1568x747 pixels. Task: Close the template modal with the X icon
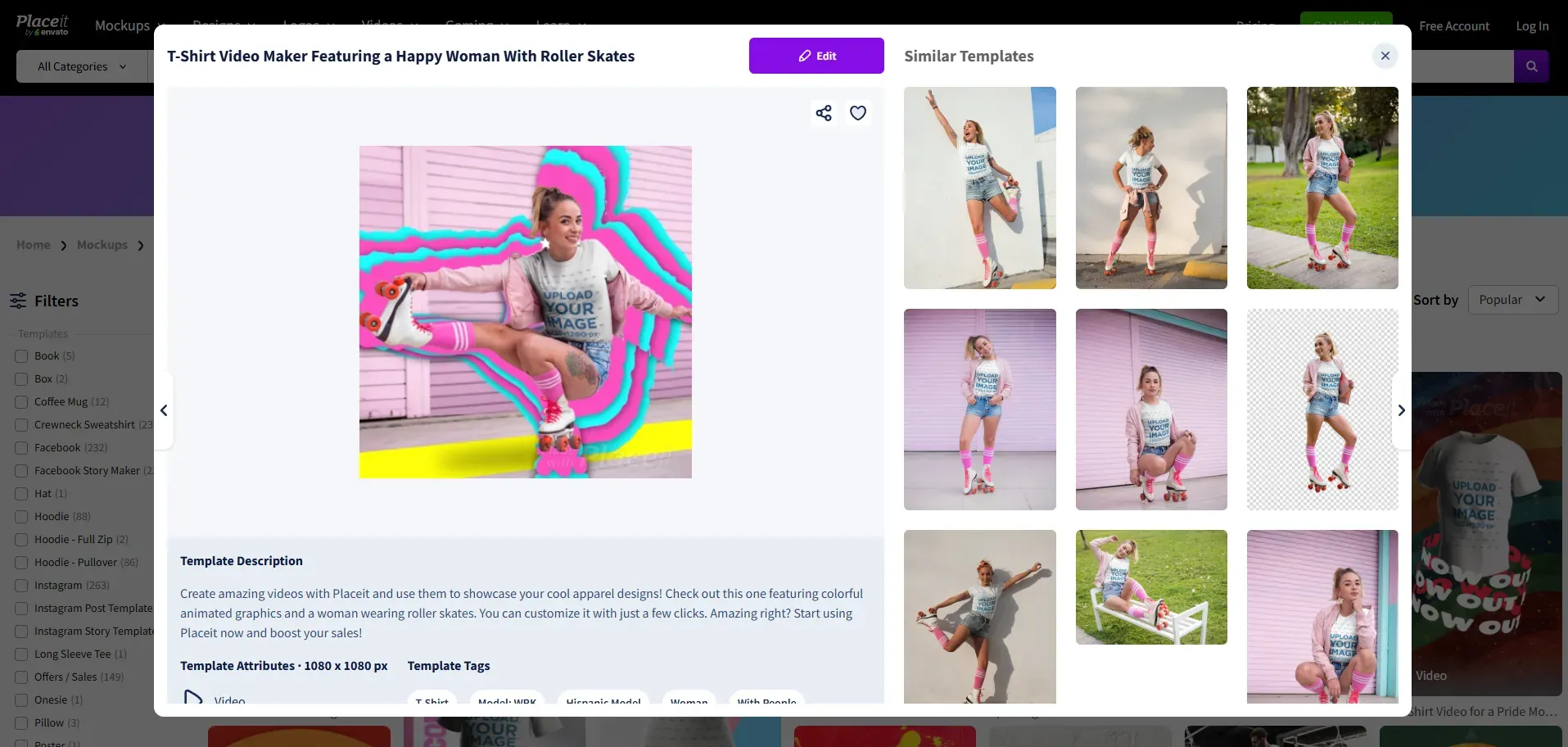[x=1385, y=56]
